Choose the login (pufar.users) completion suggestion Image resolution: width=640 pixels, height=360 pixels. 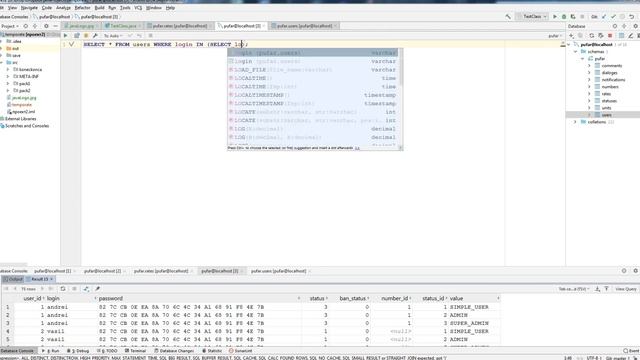tap(313, 61)
